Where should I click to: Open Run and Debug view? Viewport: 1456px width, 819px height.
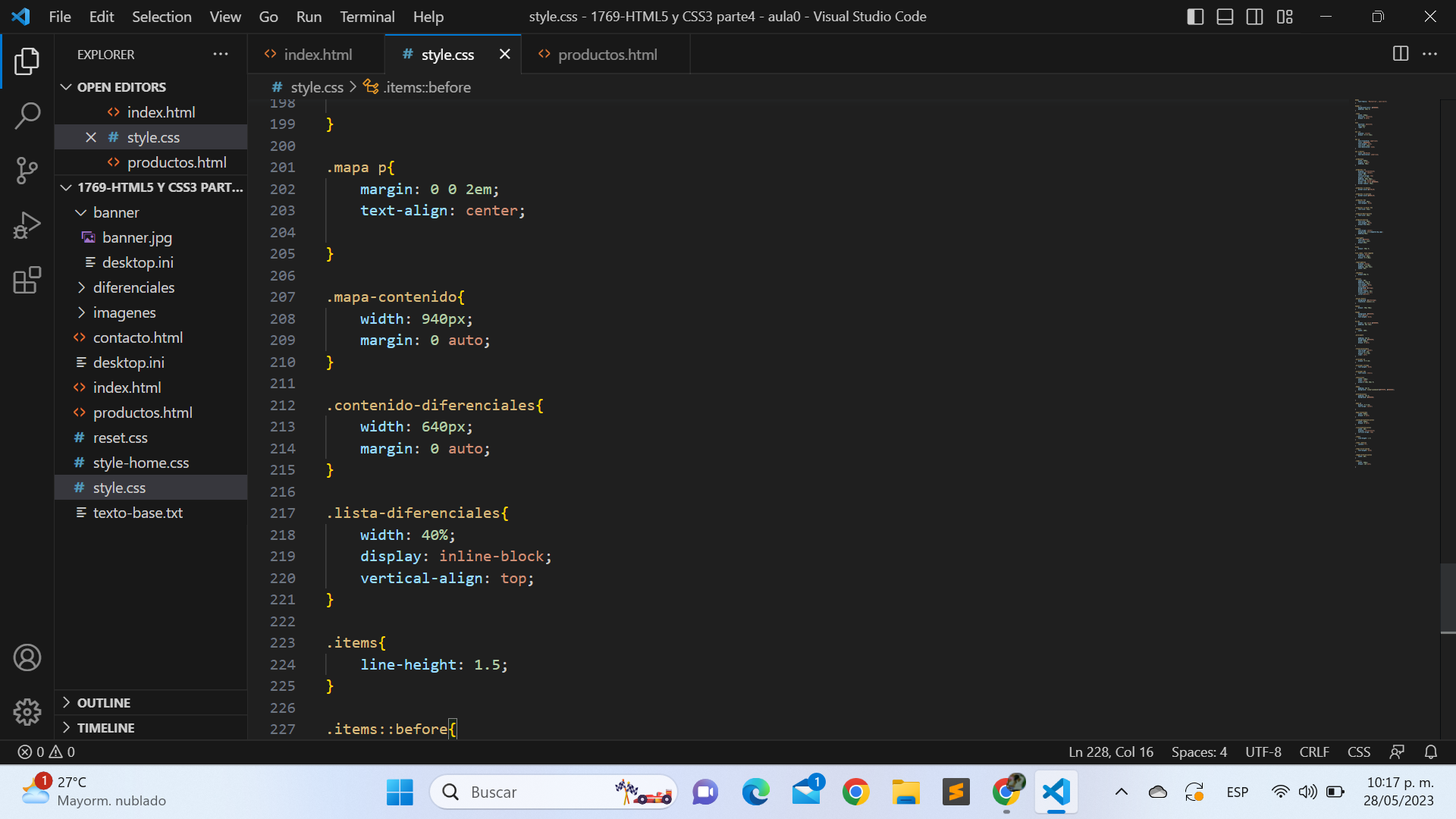[x=27, y=225]
